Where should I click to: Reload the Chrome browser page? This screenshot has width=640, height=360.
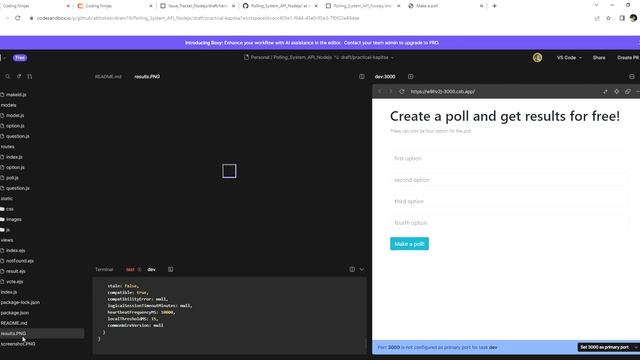tap(18, 18)
